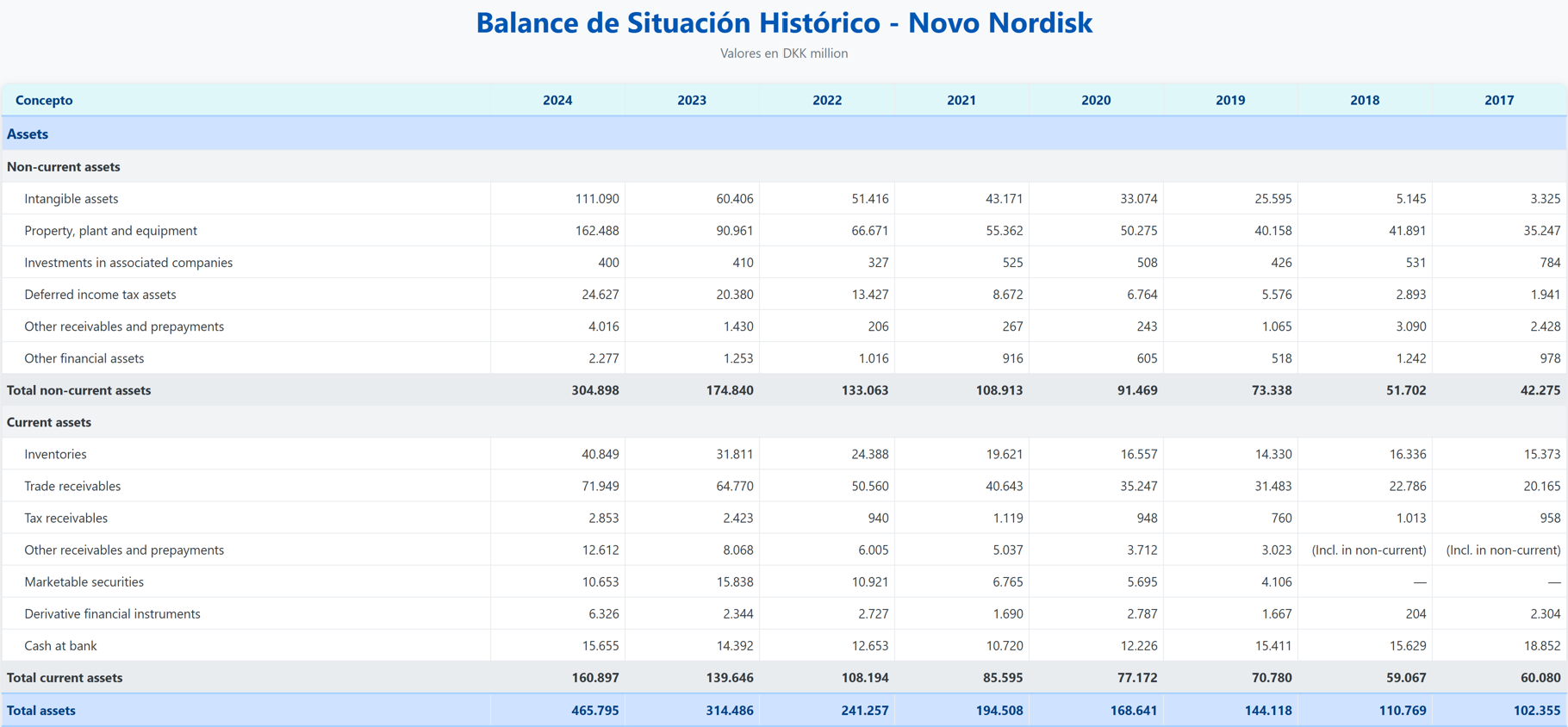Click the Other financial assets label

[84, 357]
